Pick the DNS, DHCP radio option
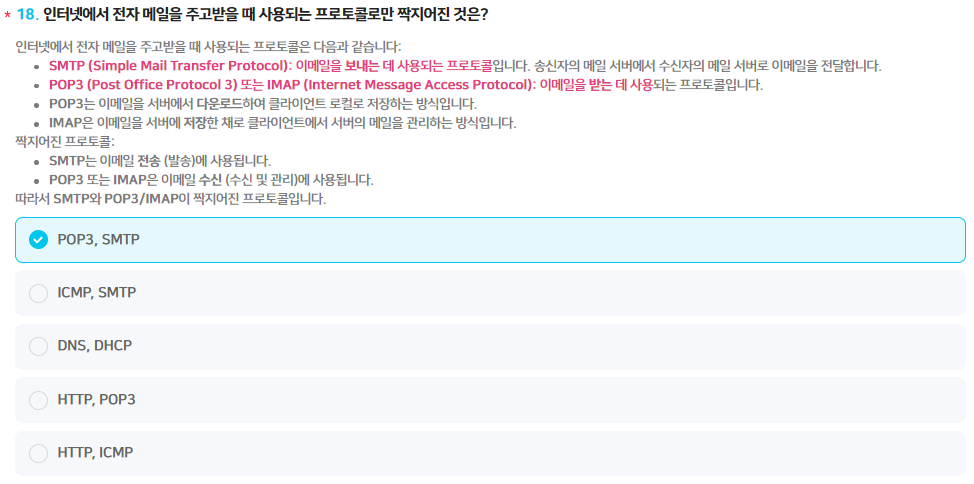 tap(39, 347)
